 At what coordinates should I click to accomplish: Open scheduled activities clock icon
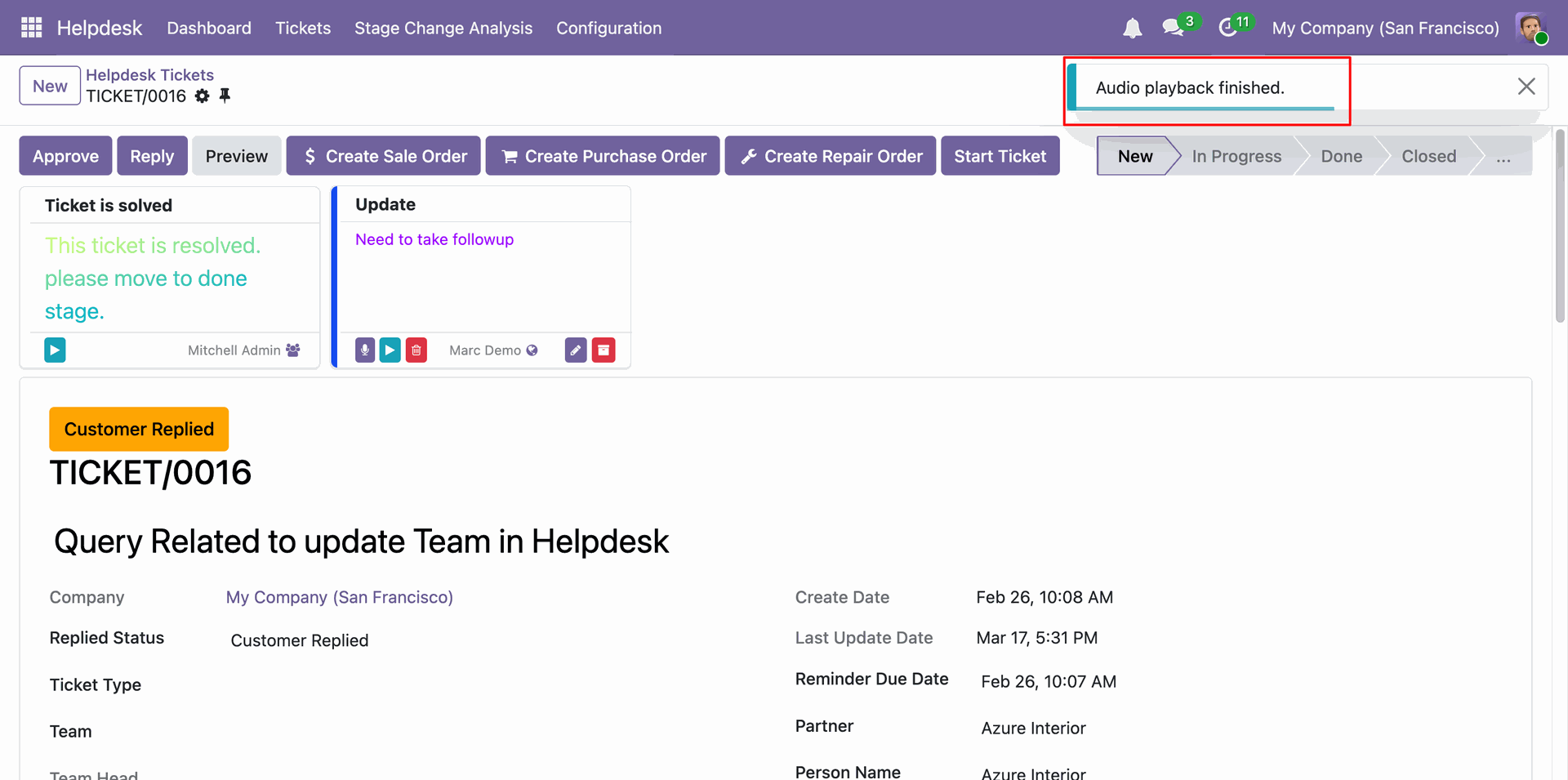(1227, 28)
